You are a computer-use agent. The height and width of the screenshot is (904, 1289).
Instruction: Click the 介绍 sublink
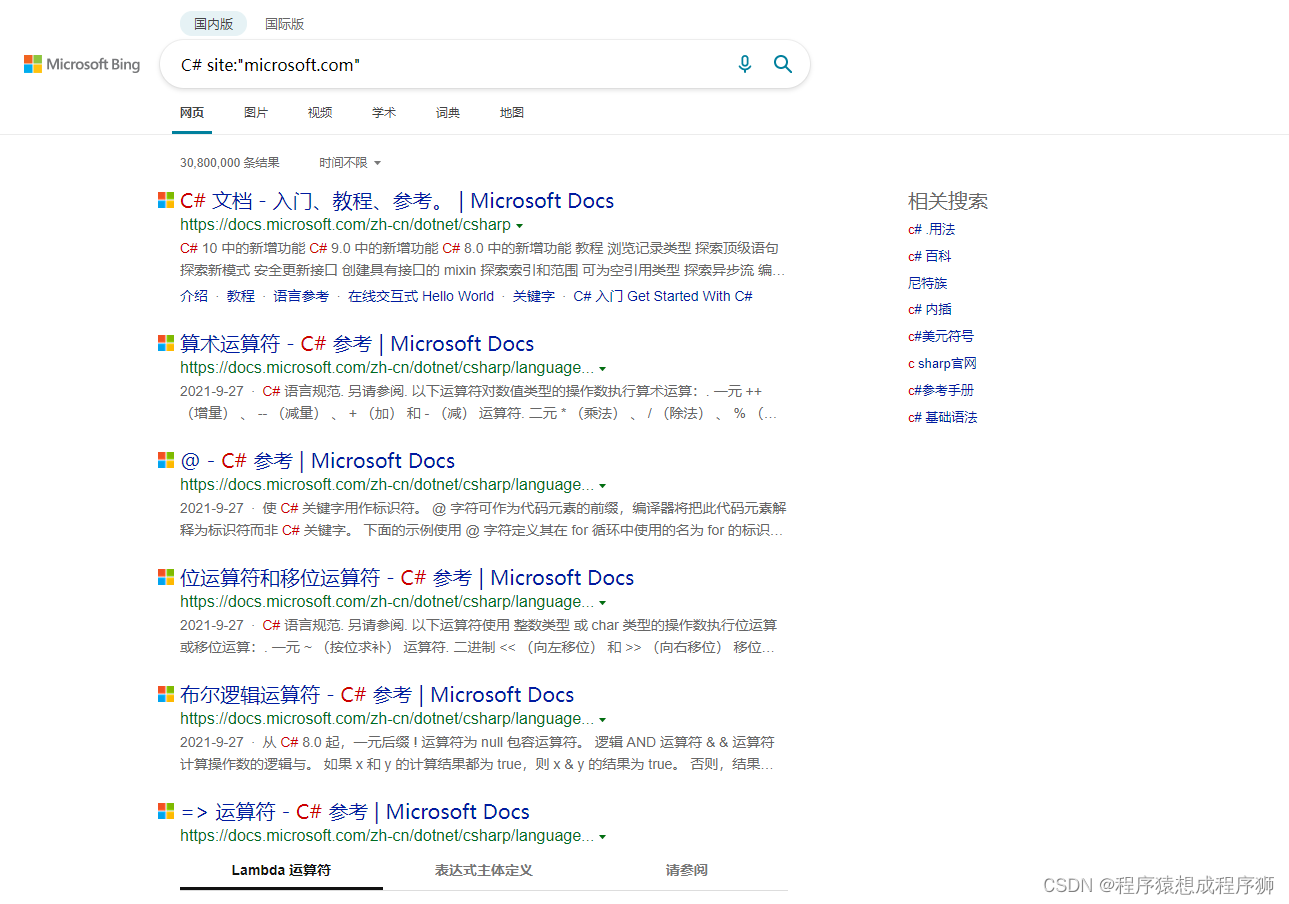pos(194,296)
